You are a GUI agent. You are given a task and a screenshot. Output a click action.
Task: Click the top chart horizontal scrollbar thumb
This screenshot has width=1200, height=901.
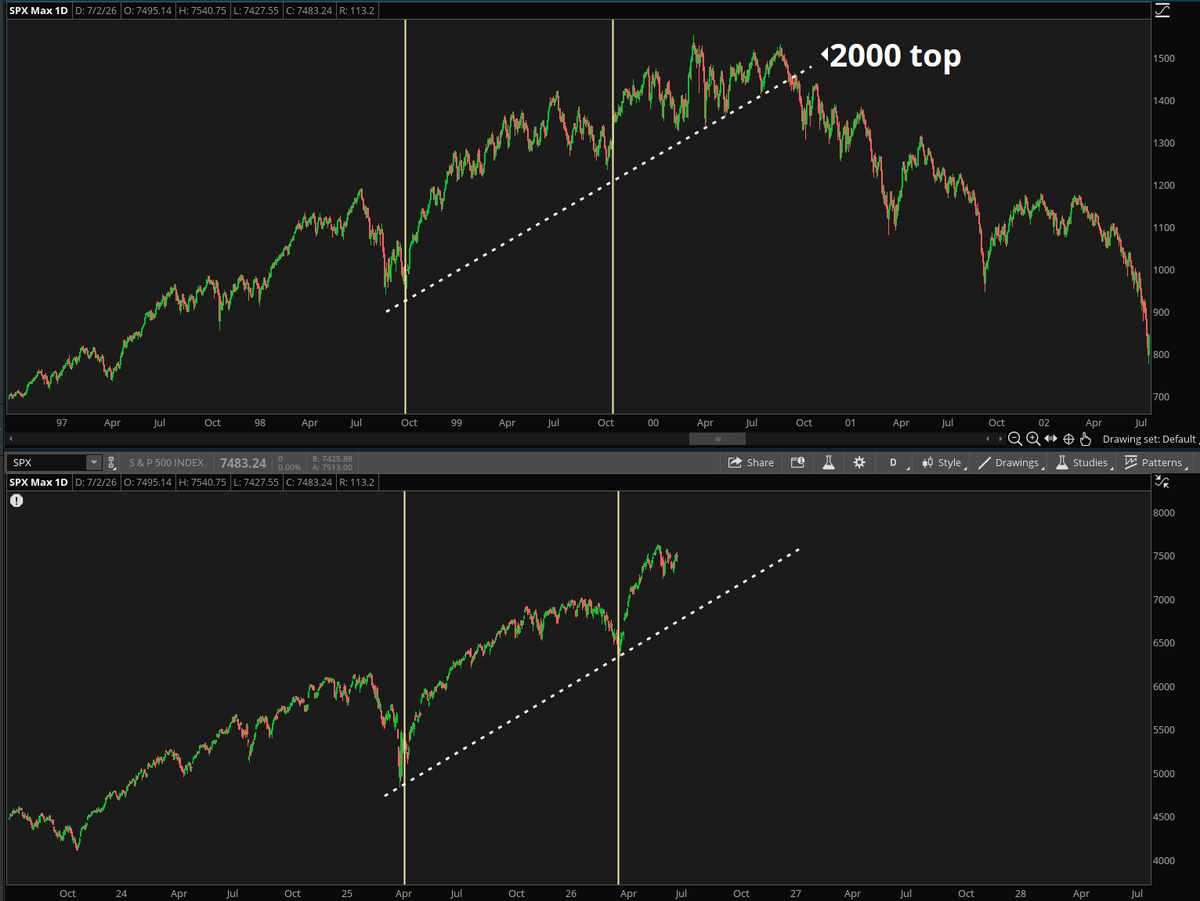pos(716,439)
